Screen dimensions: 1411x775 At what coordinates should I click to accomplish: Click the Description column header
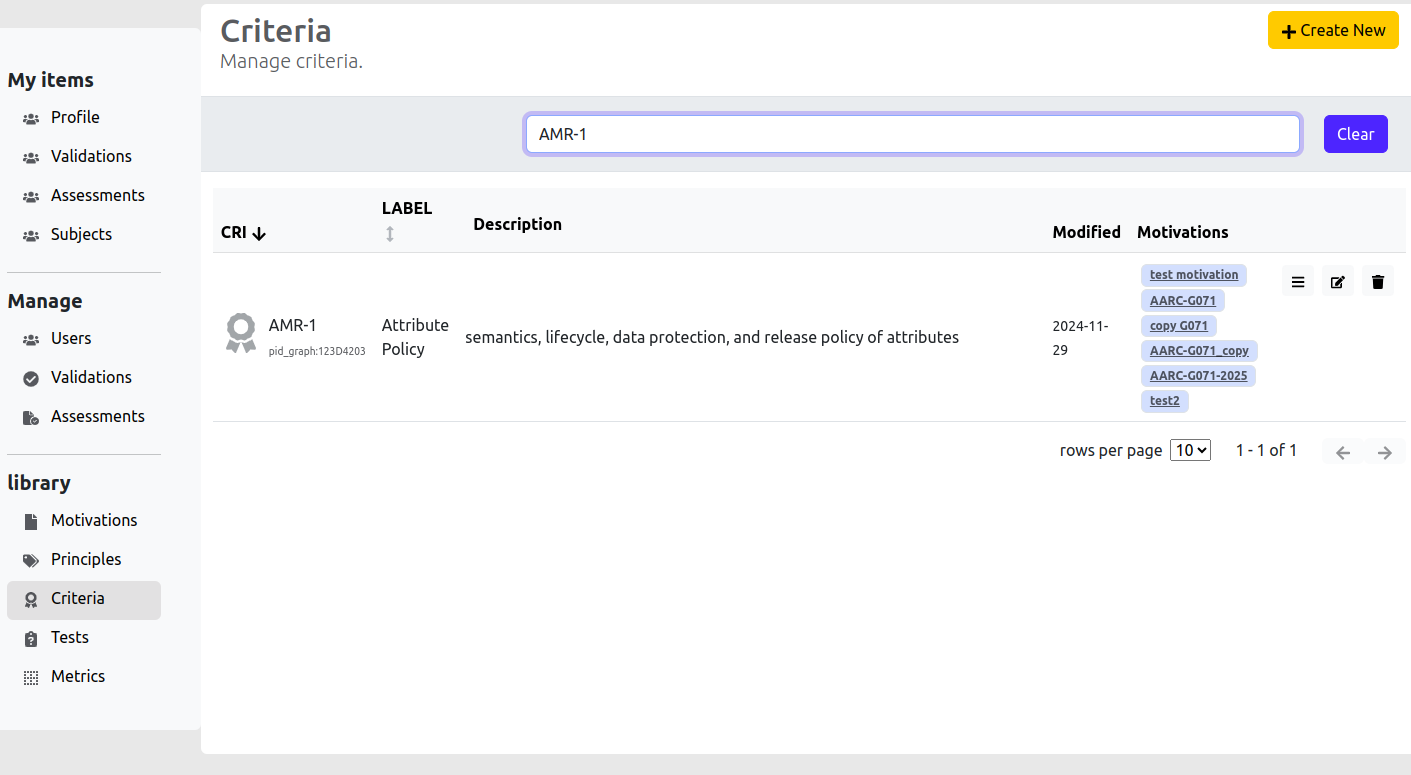517,224
